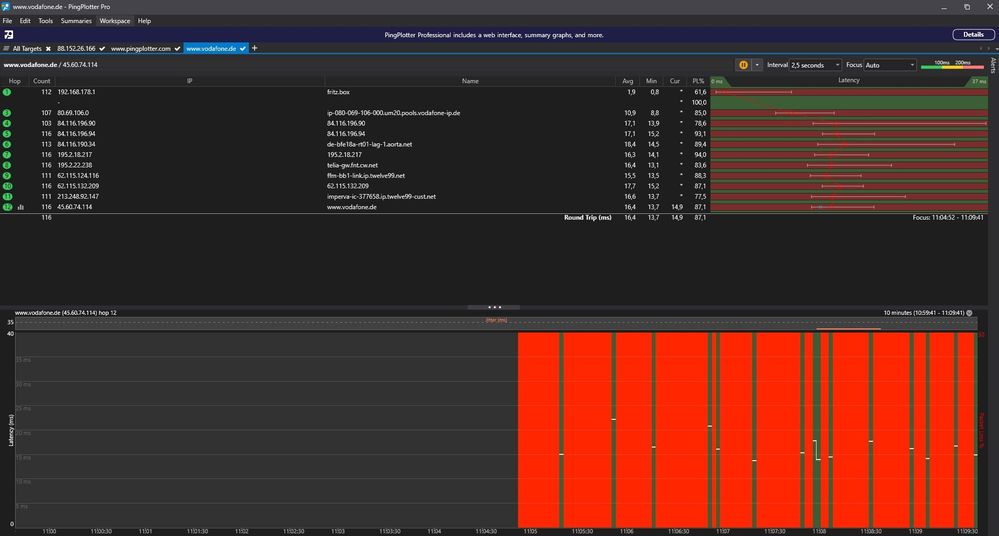Image resolution: width=999 pixels, height=536 pixels.
Task: Click the Avg column header
Action: pyautogui.click(x=628, y=81)
